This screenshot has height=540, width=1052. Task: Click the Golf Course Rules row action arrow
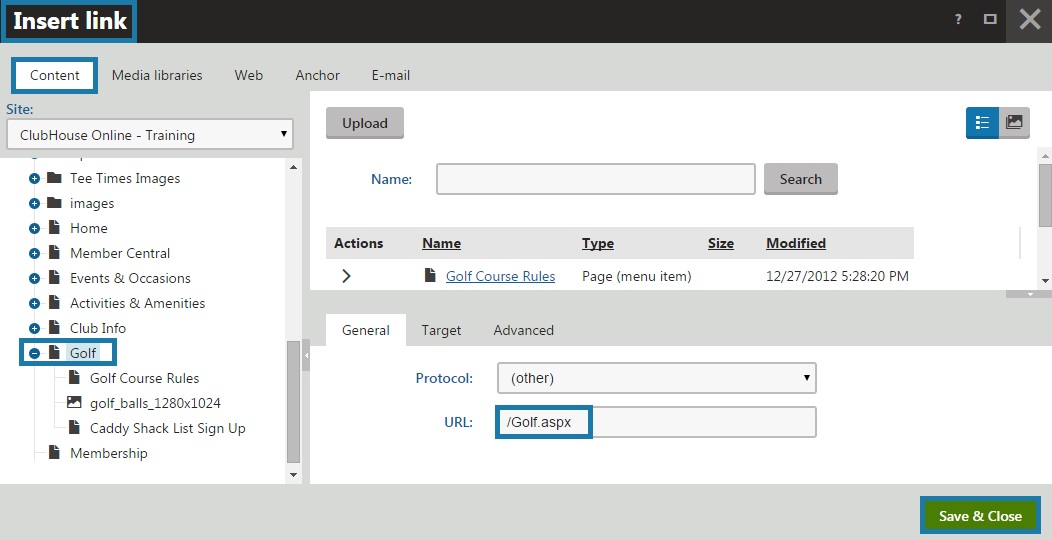346,276
